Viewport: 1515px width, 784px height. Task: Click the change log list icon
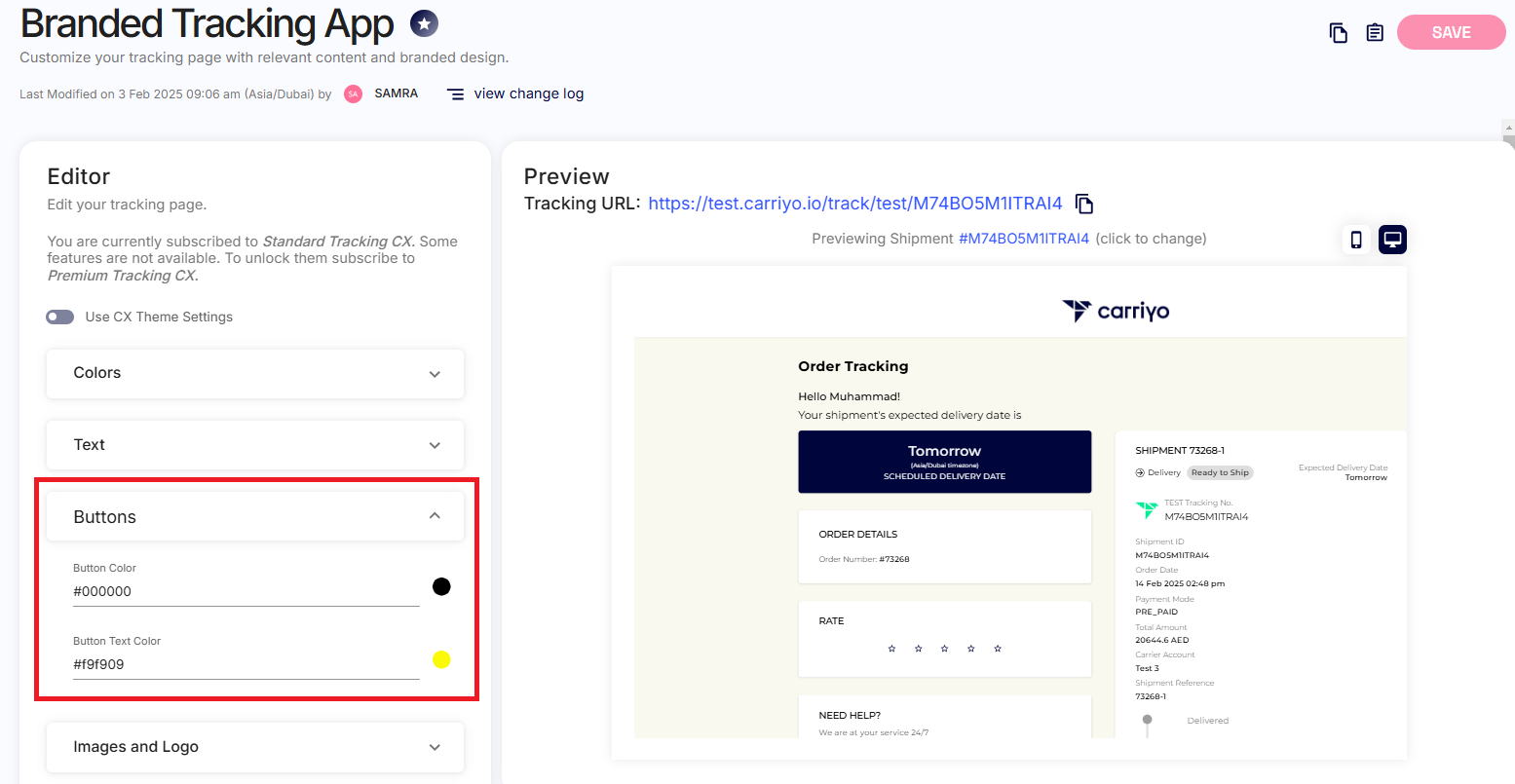[x=455, y=94]
